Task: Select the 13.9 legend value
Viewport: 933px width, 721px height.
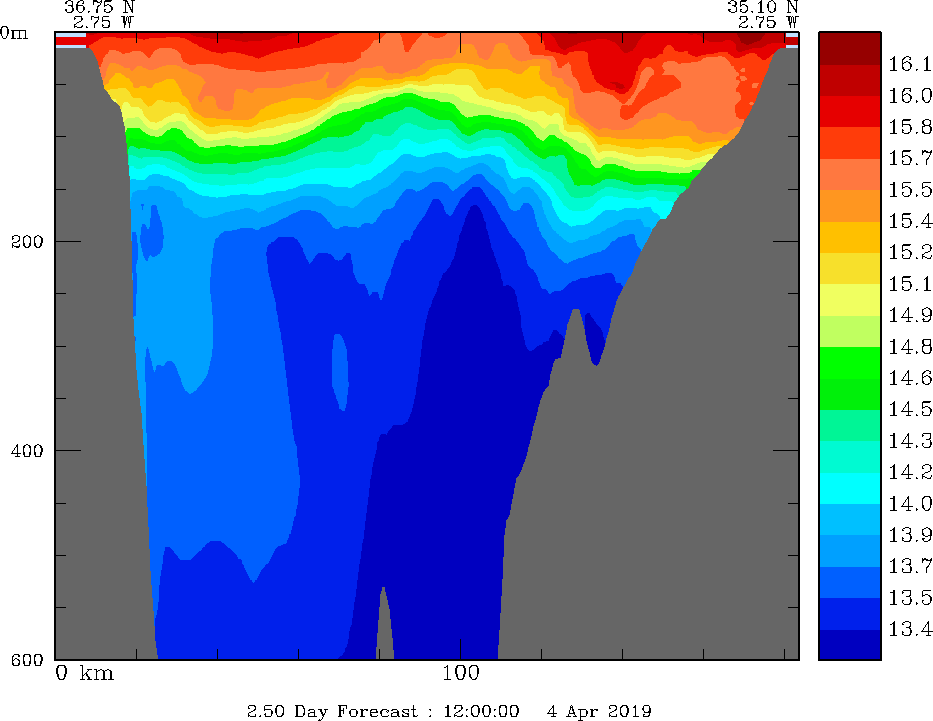Action: pos(910,535)
